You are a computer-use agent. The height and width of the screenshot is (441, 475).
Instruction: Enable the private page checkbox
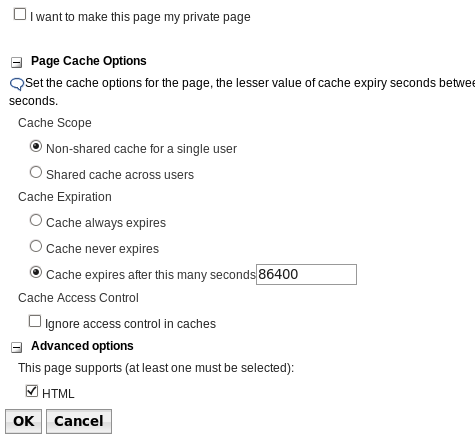pyautogui.click(x=20, y=14)
